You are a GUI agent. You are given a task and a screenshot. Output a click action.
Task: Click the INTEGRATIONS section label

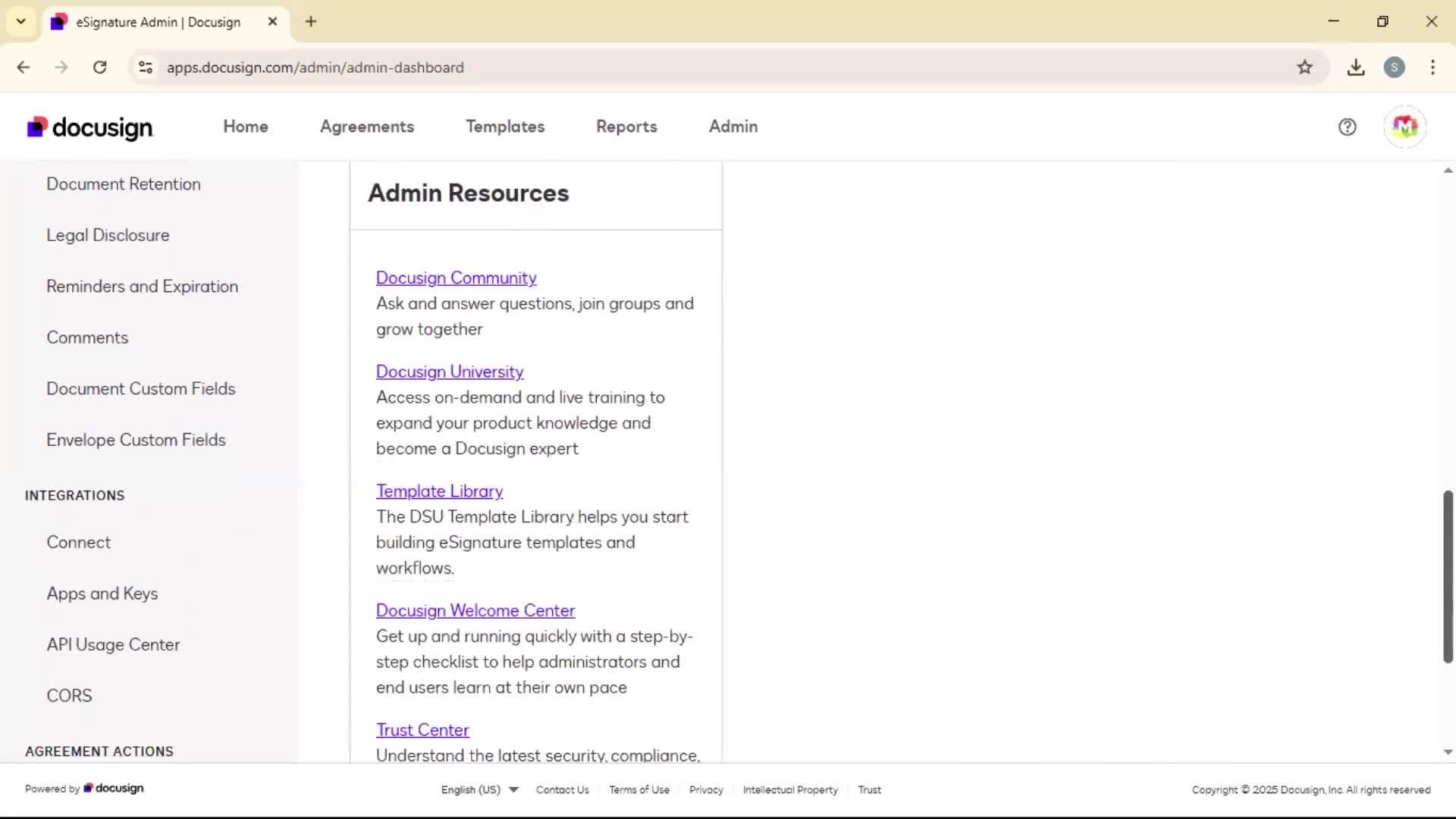point(74,496)
